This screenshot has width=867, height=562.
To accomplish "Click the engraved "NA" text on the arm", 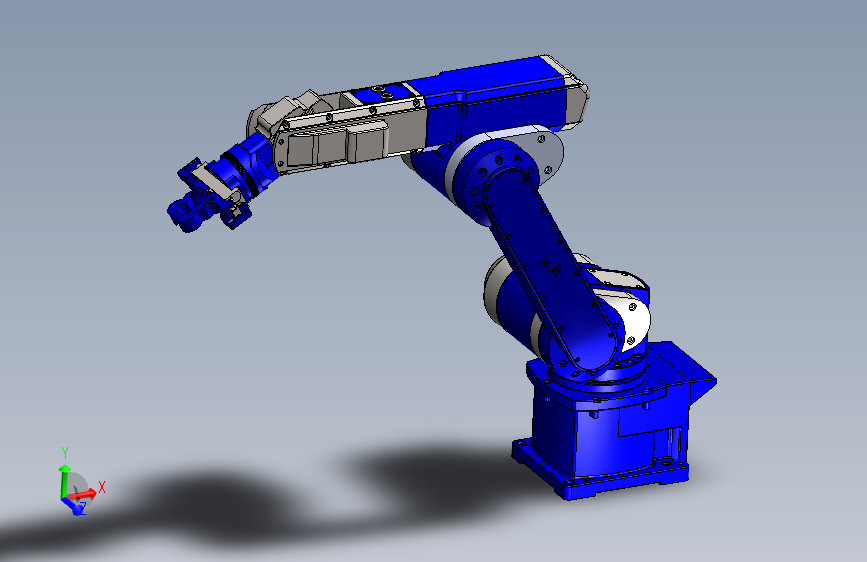I will click(549, 265).
